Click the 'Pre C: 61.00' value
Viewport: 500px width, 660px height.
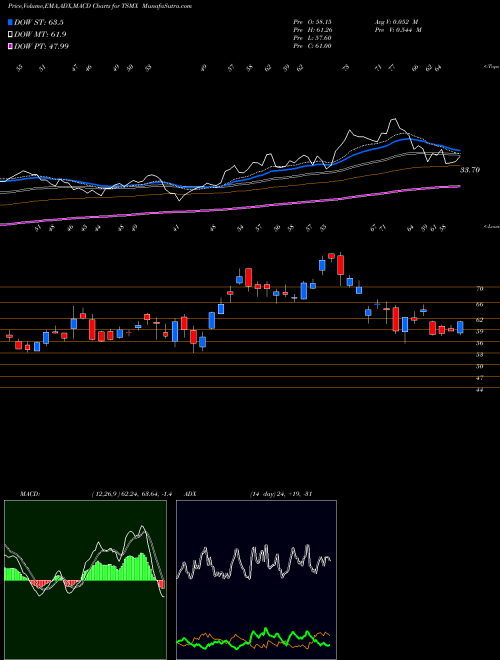click(312, 45)
